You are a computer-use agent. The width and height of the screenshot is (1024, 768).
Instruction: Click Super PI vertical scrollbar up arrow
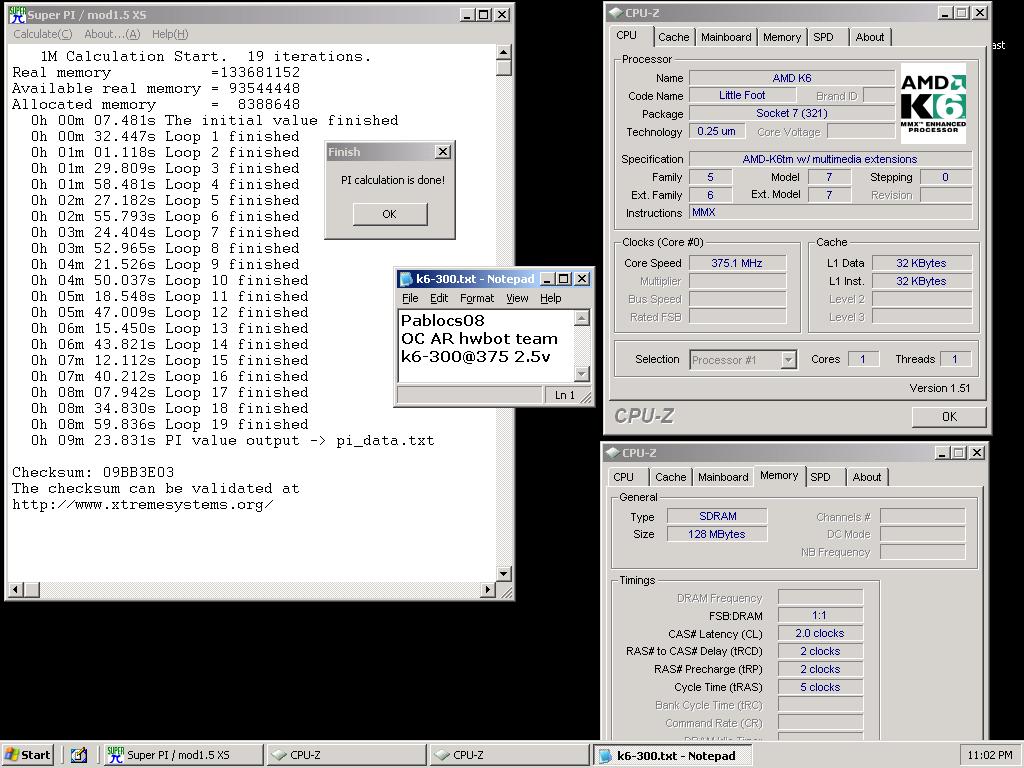tap(504, 52)
